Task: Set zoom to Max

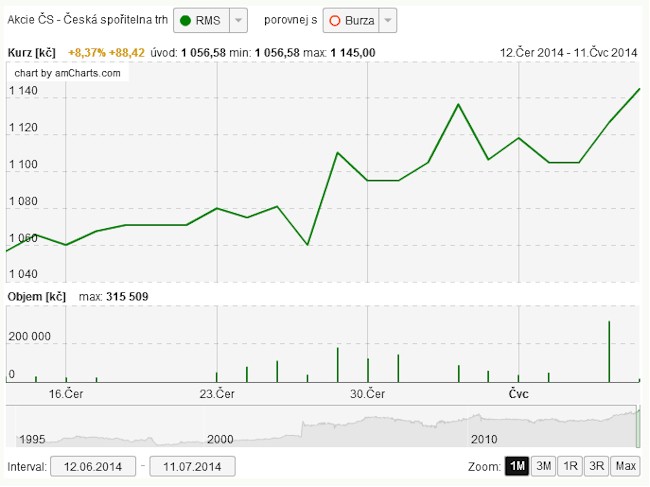Action: [626, 466]
